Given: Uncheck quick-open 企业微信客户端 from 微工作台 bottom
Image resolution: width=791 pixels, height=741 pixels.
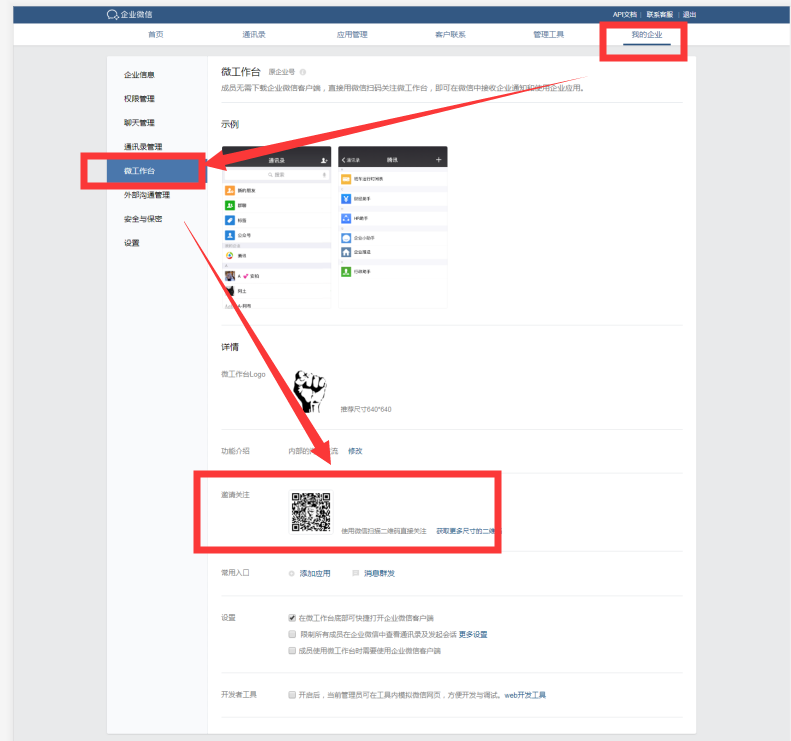Looking at the screenshot, I should pyautogui.click(x=292, y=618).
